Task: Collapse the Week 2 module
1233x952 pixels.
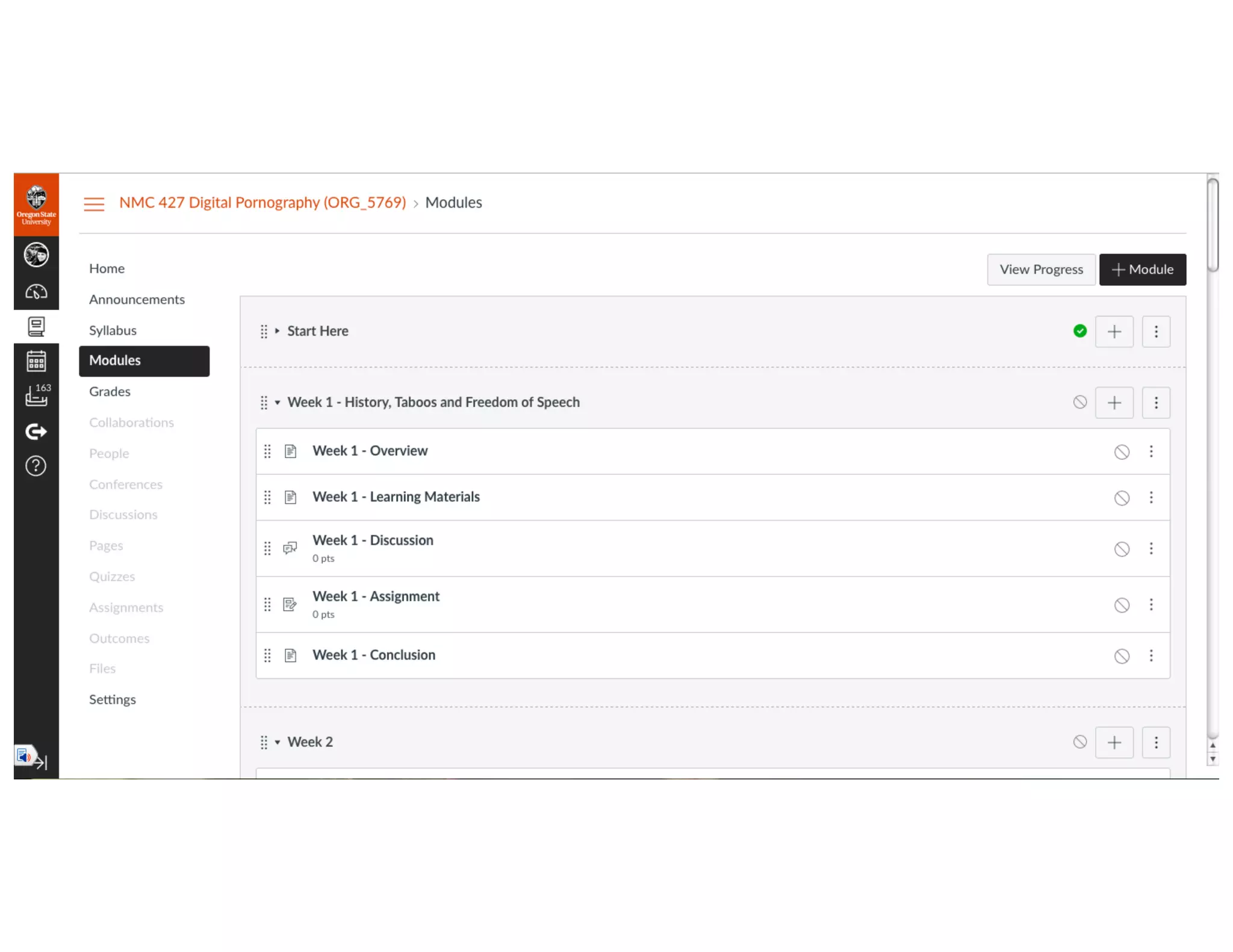Action: pyautogui.click(x=277, y=742)
